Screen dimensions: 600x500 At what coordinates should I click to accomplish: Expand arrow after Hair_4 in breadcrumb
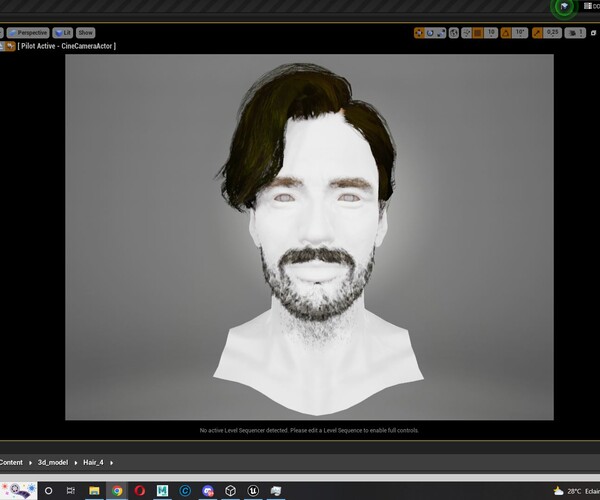(x=111, y=463)
